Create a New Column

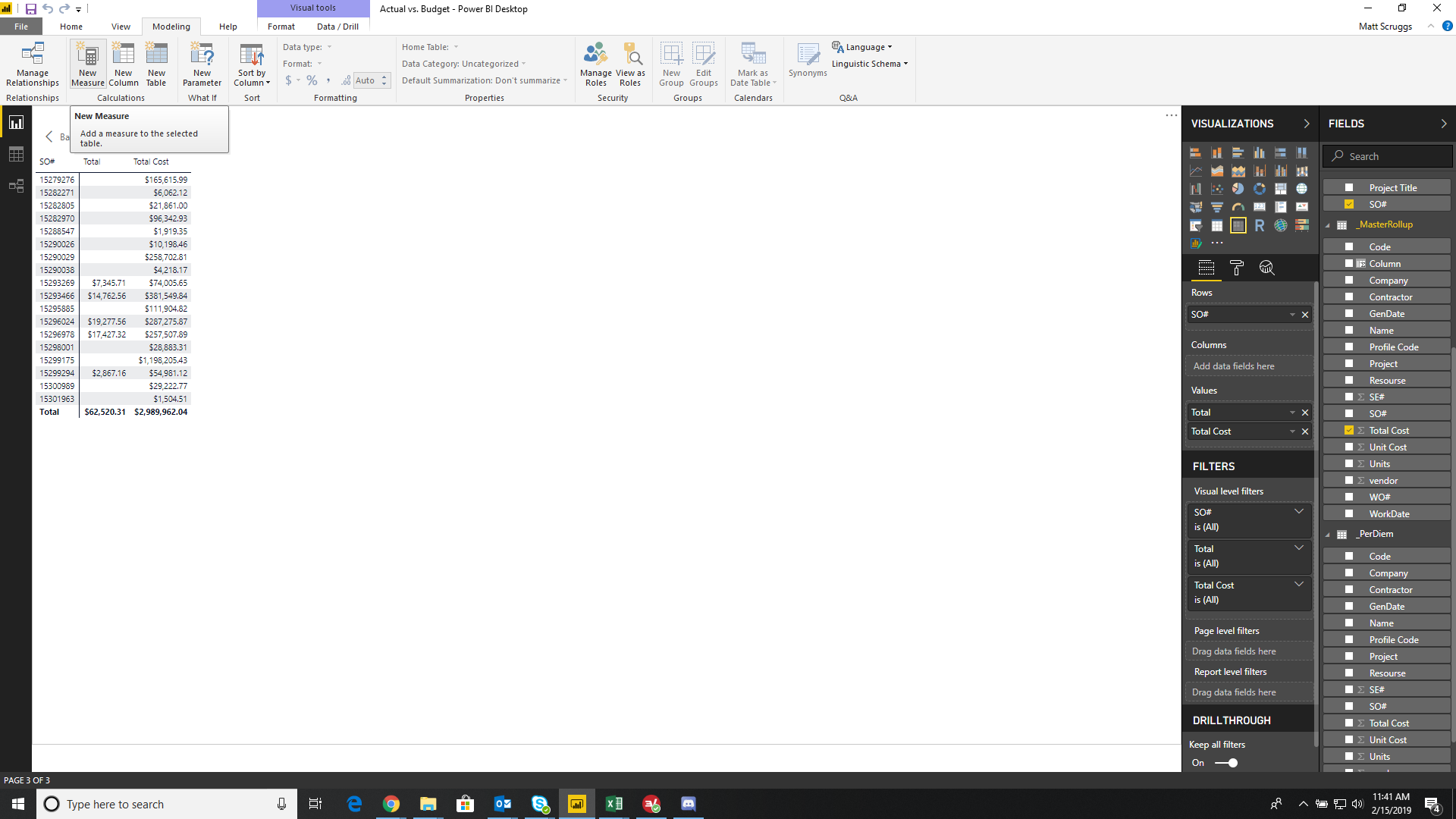pos(124,64)
